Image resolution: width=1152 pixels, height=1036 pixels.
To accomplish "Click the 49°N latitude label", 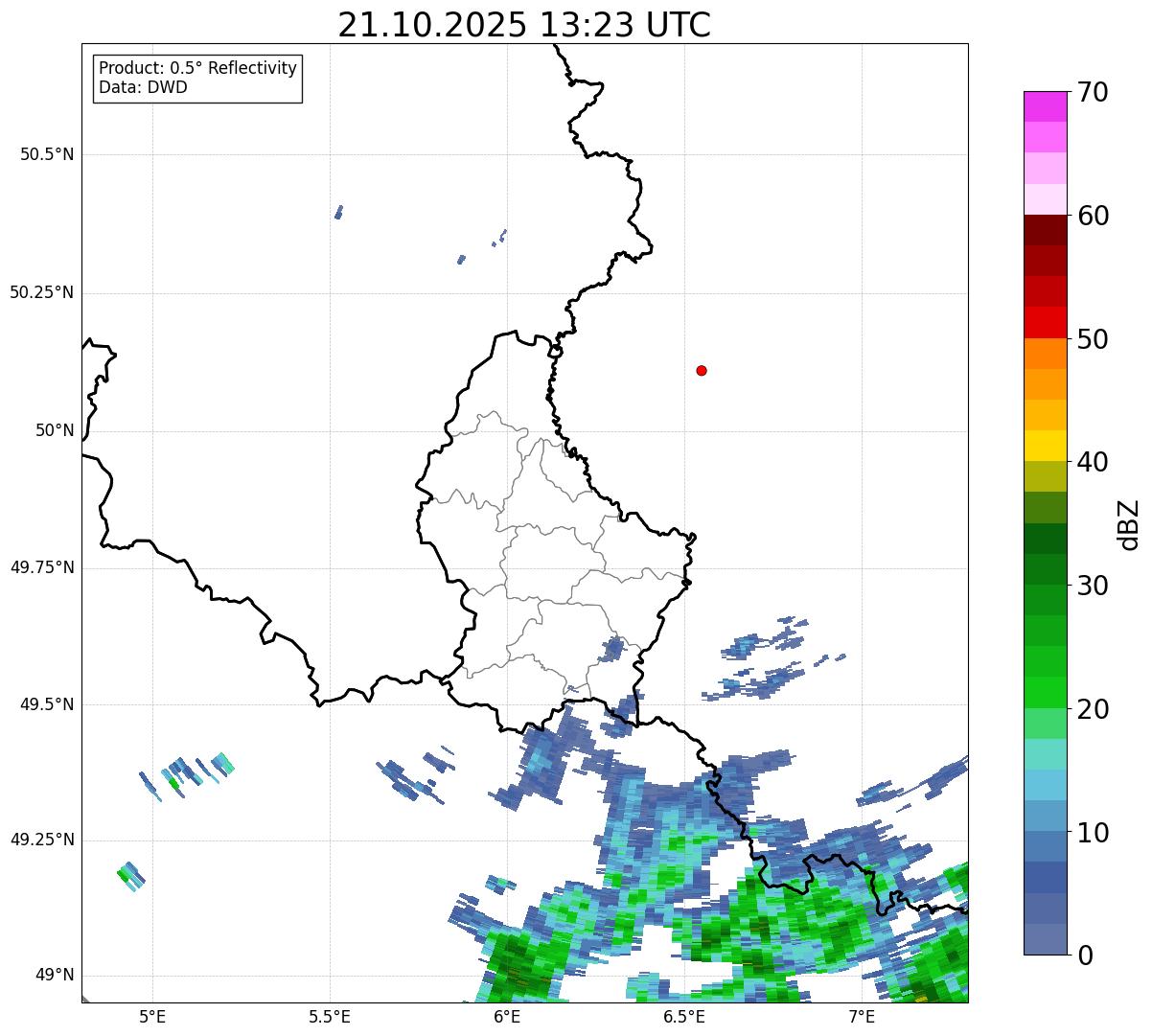I will [55, 975].
